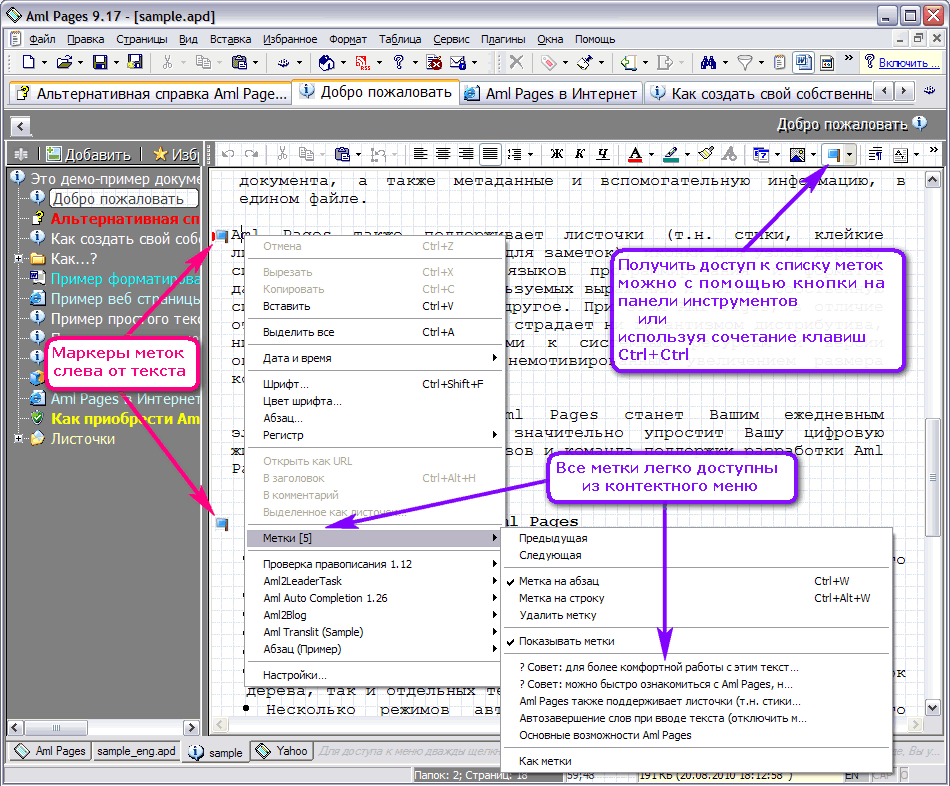Select 'Выделить все' in context menu
Viewport: 950px width, 786px height.
(x=376, y=332)
